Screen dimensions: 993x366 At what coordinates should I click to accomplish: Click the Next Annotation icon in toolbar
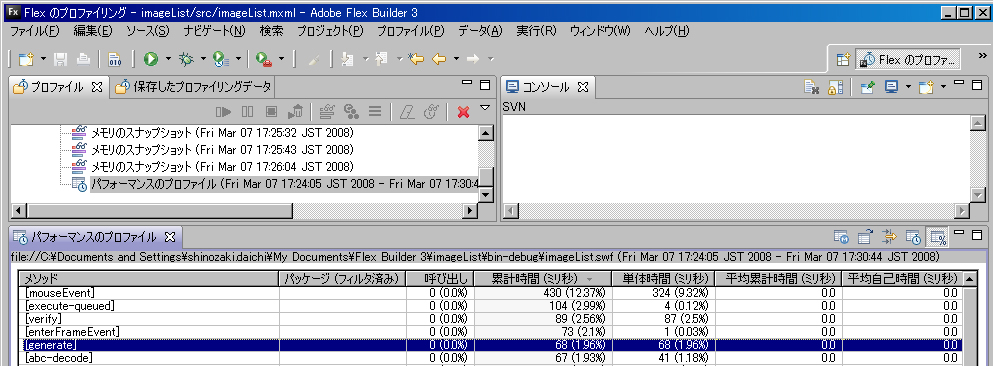coord(347,59)
